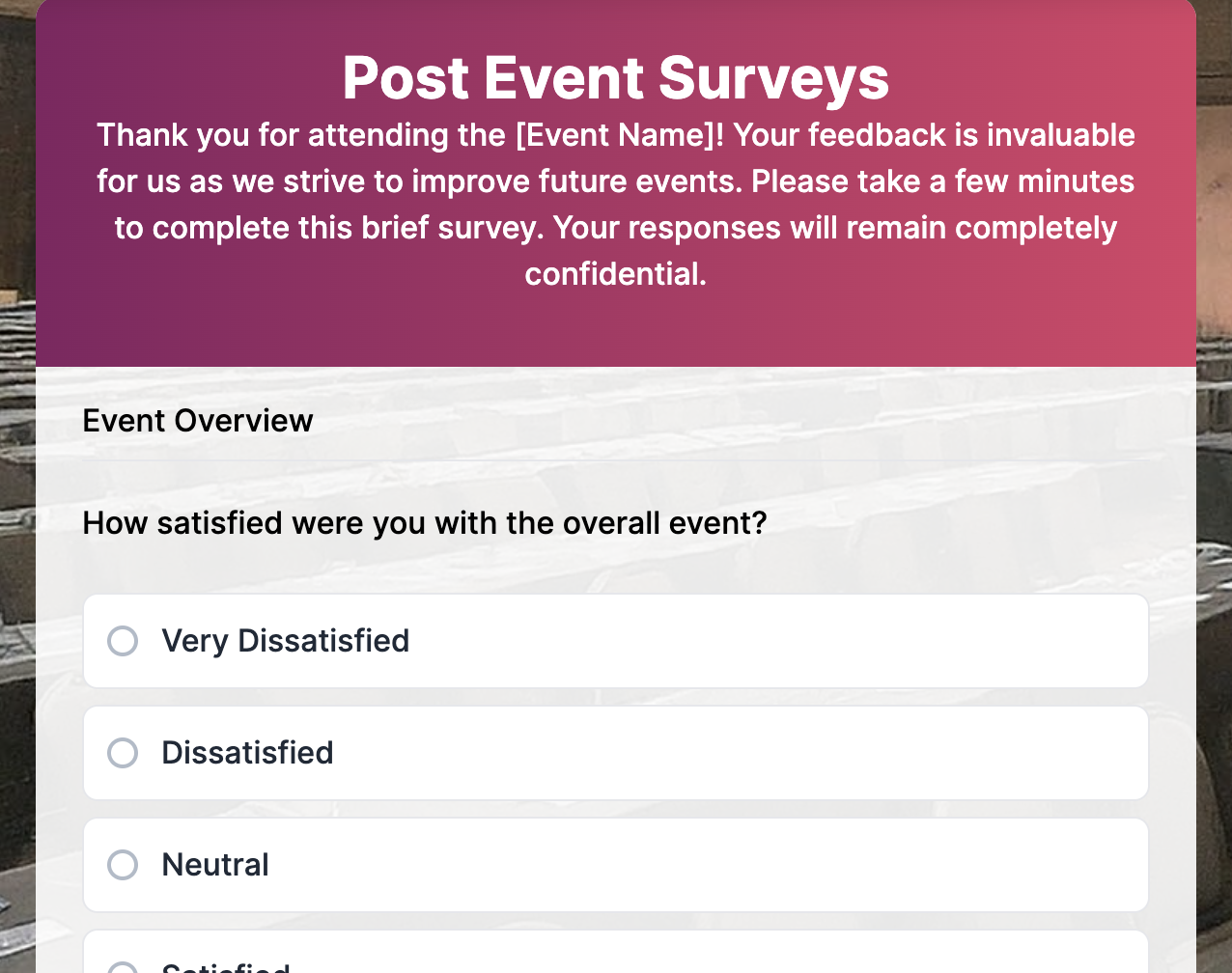This screenshot has height=973, width=1232.
Task: Click the Dissatisfied label text
Action: coord(247,753)
